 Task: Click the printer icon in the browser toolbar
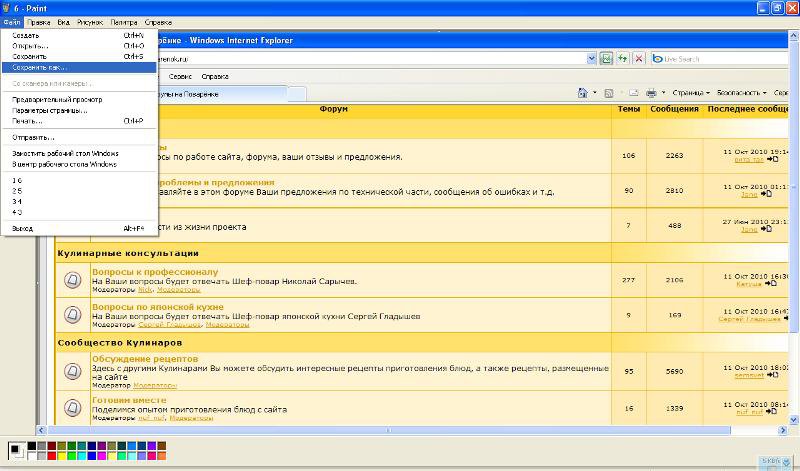[649, 93]
